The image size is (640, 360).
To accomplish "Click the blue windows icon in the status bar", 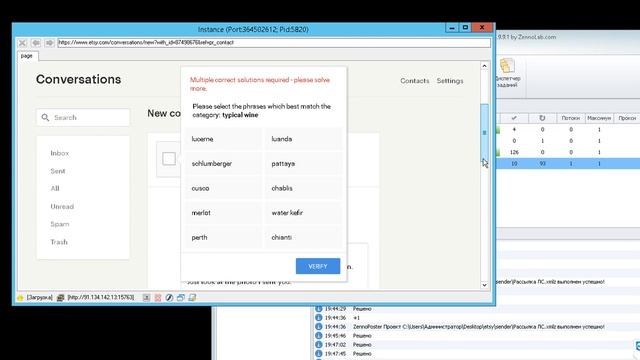I will tap(181, 298).
